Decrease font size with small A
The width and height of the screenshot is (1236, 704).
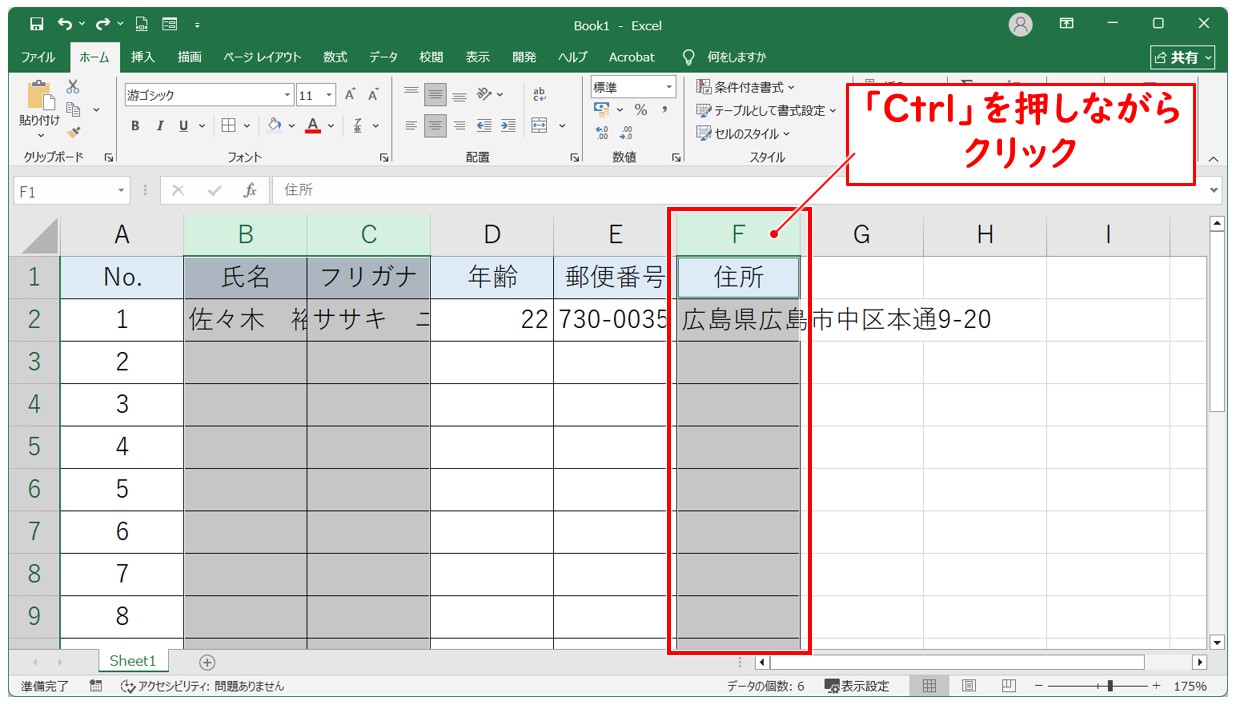(373, 95)
